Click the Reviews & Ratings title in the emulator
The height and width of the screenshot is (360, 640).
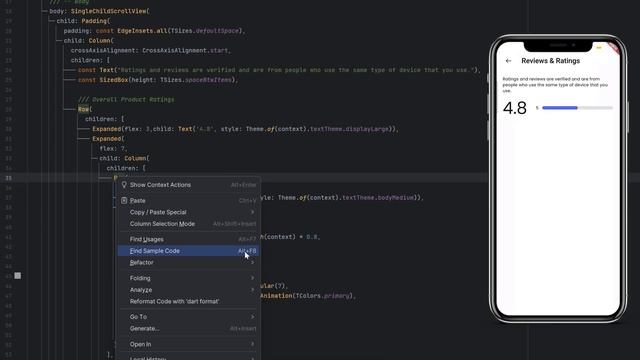coord(550,61)
